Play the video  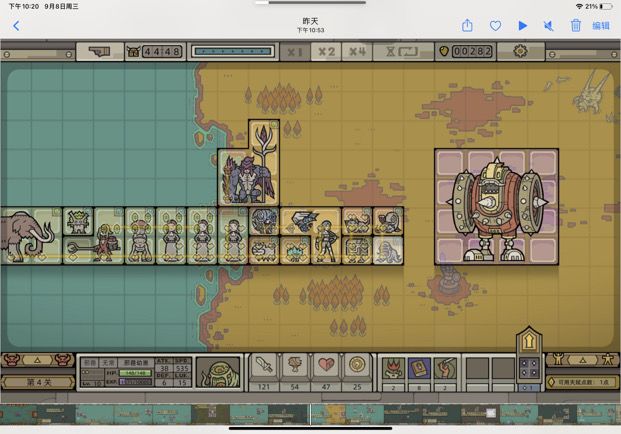click(523, 26)
